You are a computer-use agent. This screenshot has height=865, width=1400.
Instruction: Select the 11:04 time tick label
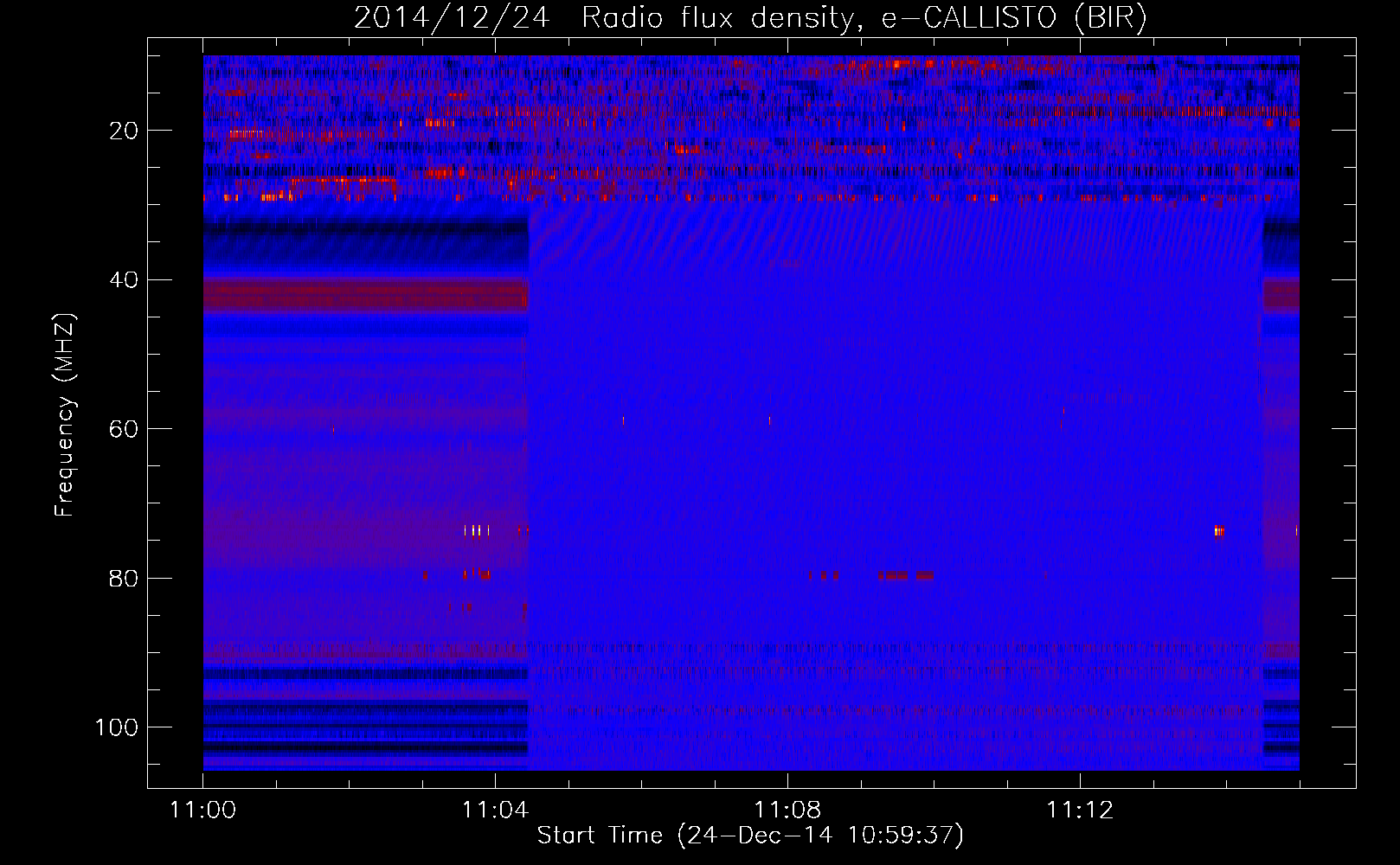tap(495, 811)
